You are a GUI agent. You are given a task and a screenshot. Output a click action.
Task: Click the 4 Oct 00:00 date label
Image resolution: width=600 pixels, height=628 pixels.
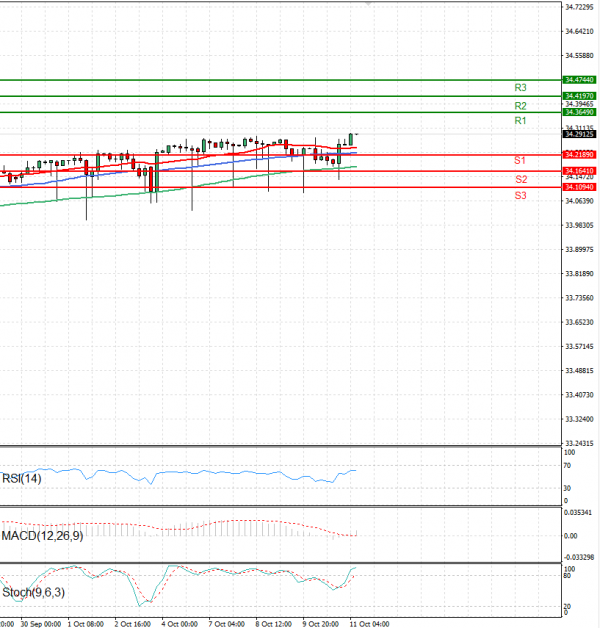tap(179, 624)
